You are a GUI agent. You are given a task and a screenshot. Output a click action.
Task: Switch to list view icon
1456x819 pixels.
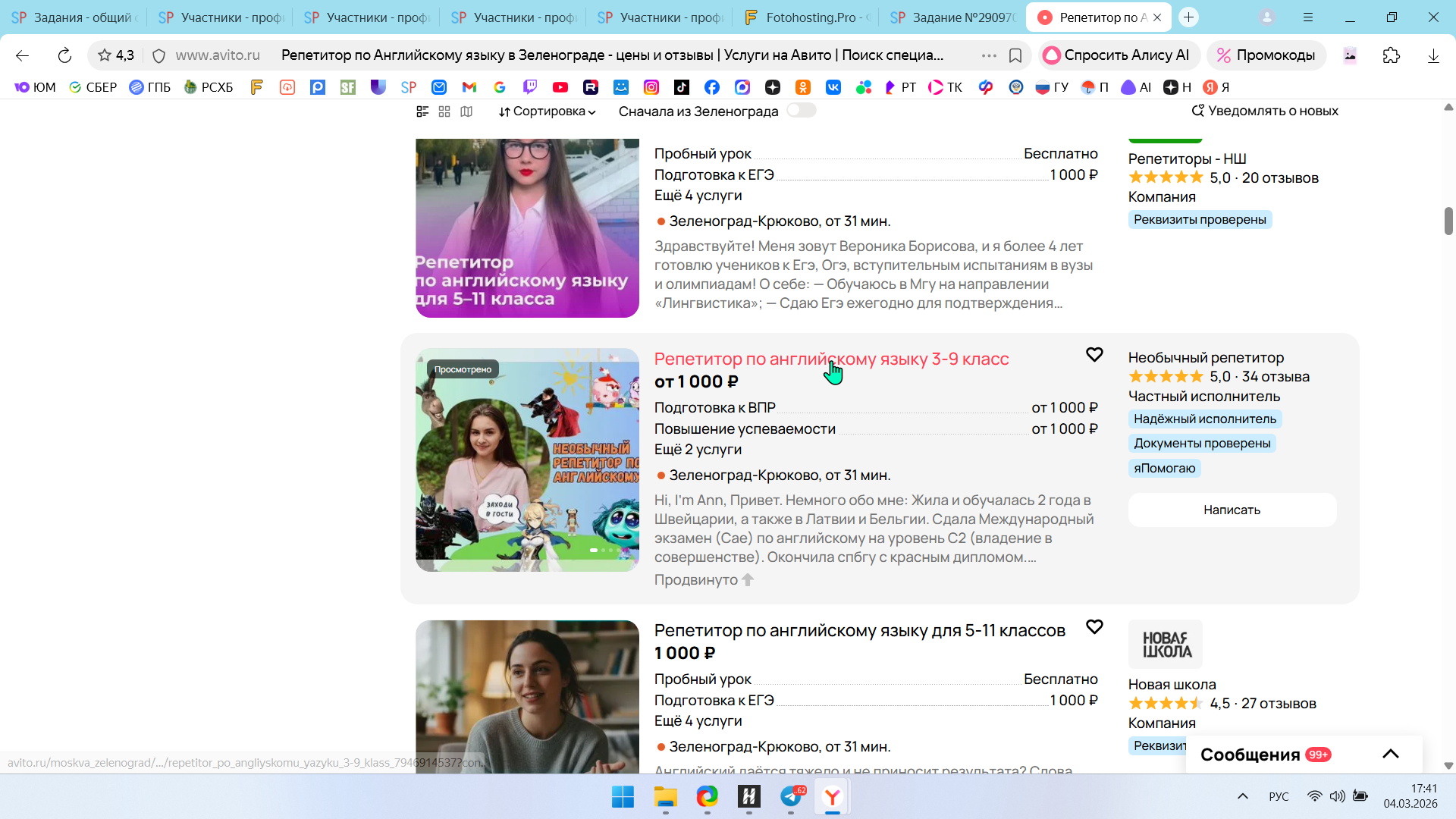(422, 111)
